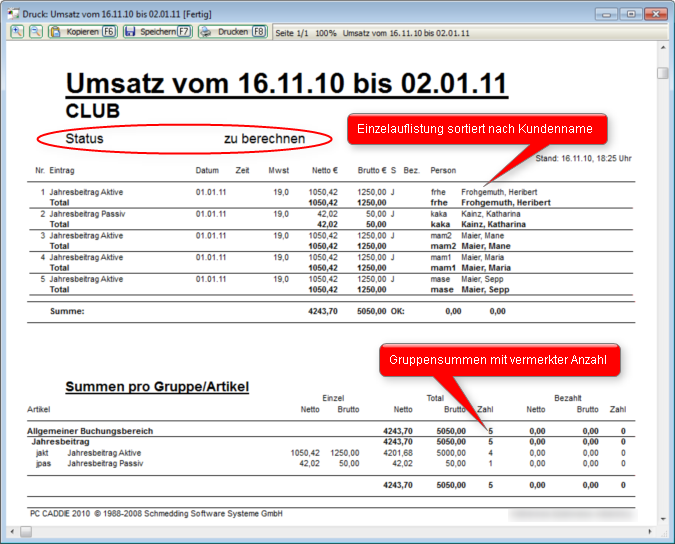675x544 pixels.
Task: Maximize the print preview window
Action: 631,14
